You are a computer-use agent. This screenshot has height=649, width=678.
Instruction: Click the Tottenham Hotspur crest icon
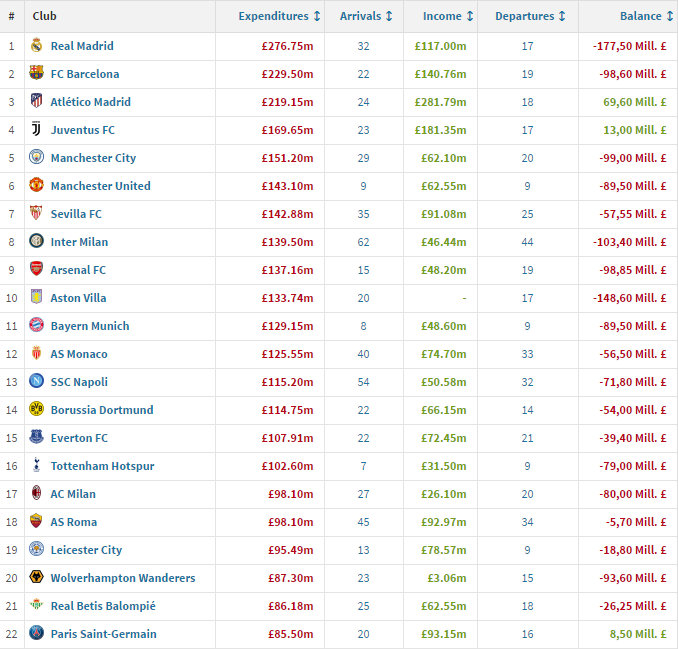pos(37,466)
